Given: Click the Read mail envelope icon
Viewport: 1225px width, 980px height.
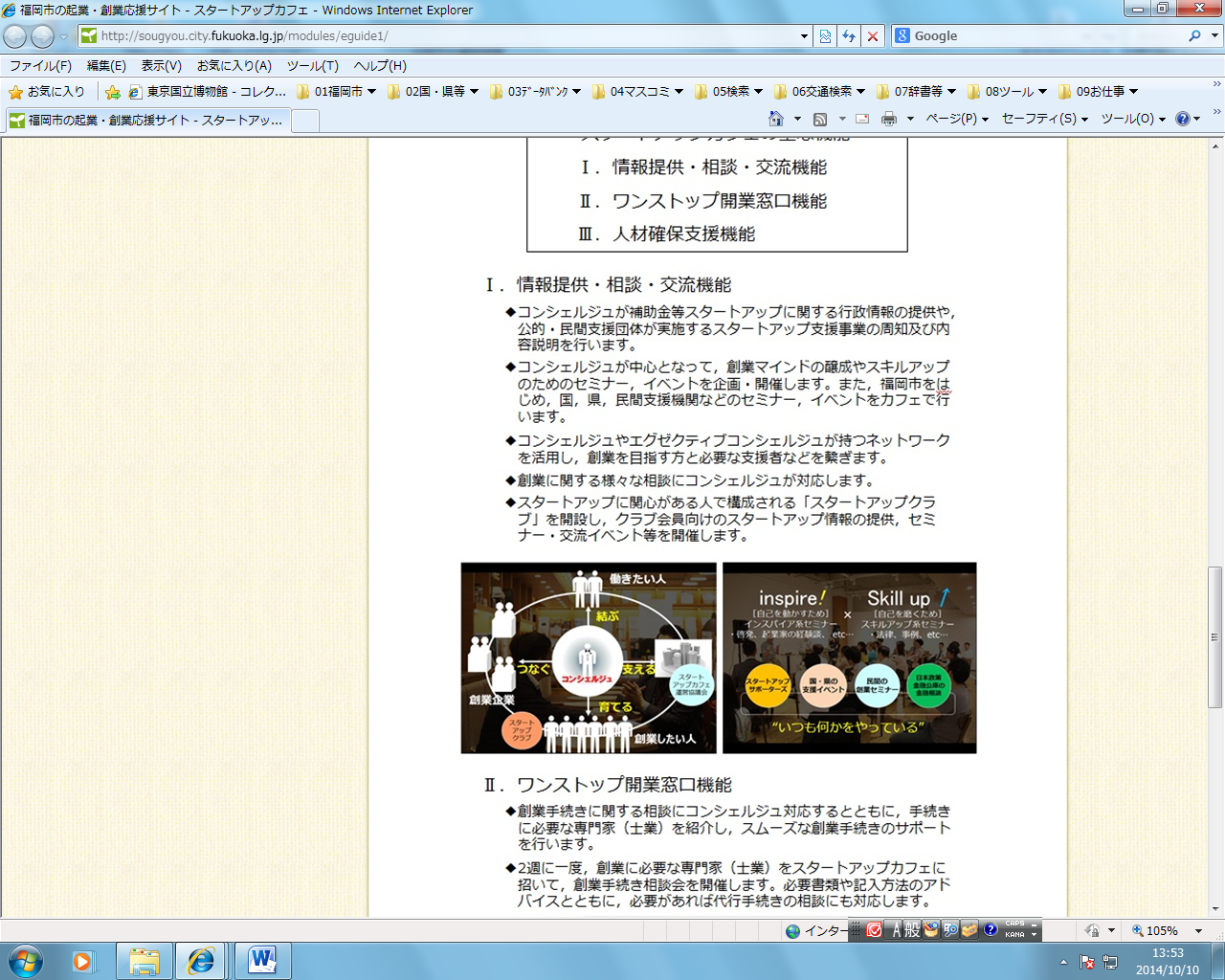Looking at the screenshot, I should pos(862,119).
